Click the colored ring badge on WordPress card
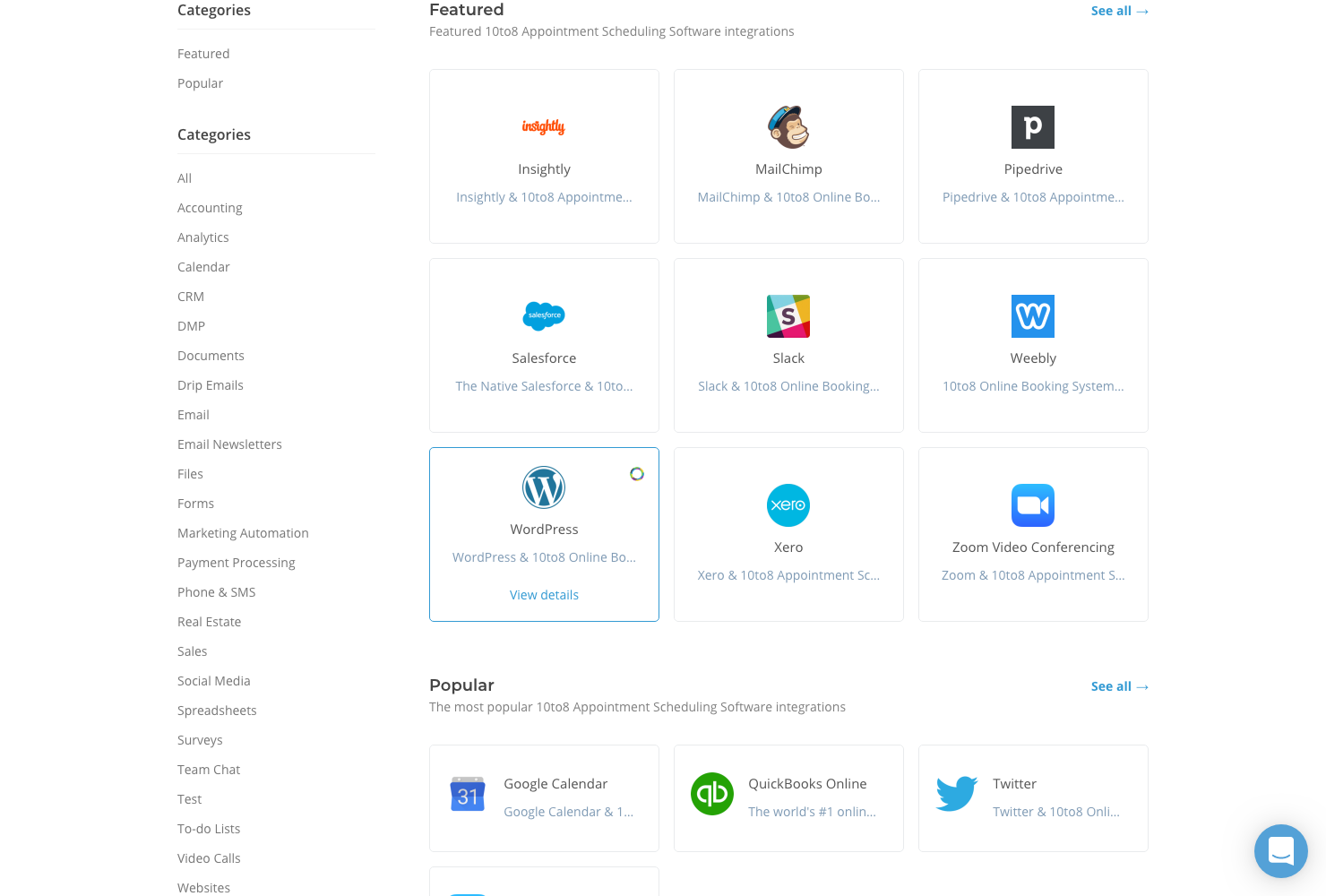 coord(637,474)
